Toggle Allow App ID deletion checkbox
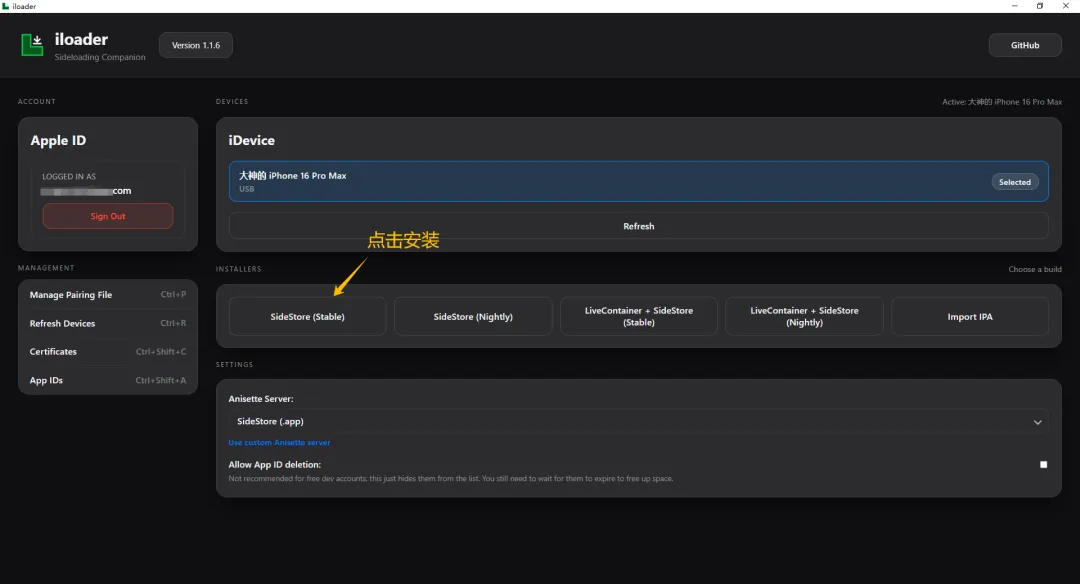 click(x=1043, y=465)
